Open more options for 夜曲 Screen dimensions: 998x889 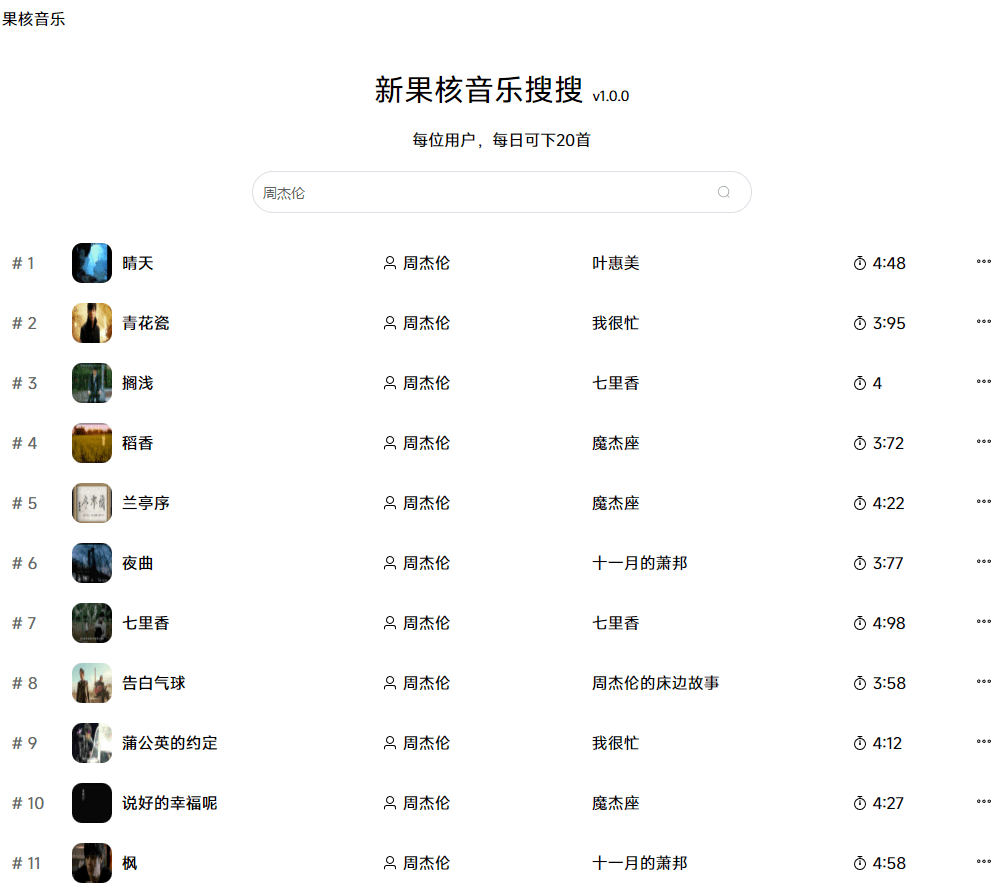pos(983,562)
